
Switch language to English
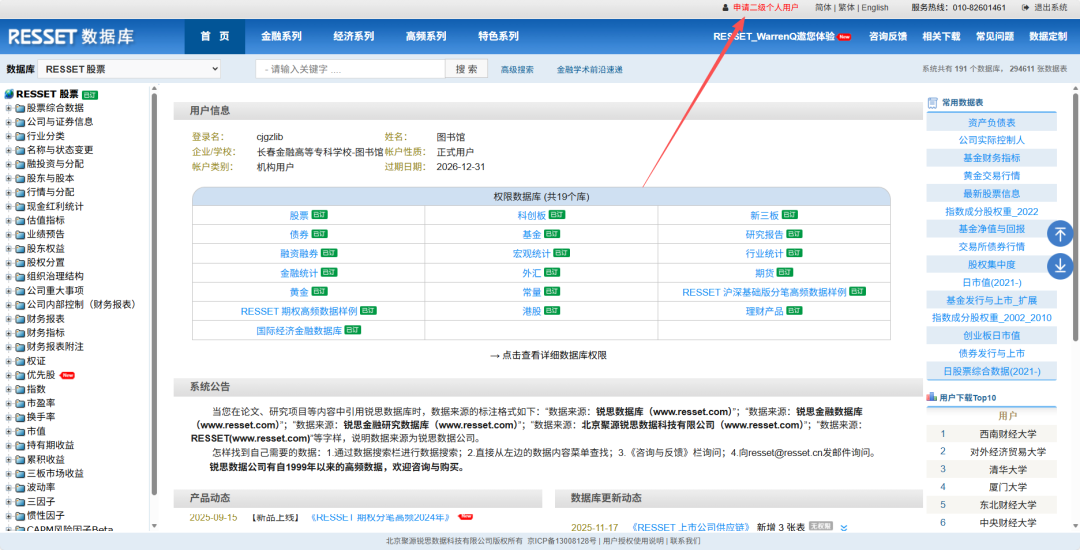point(875,8)
